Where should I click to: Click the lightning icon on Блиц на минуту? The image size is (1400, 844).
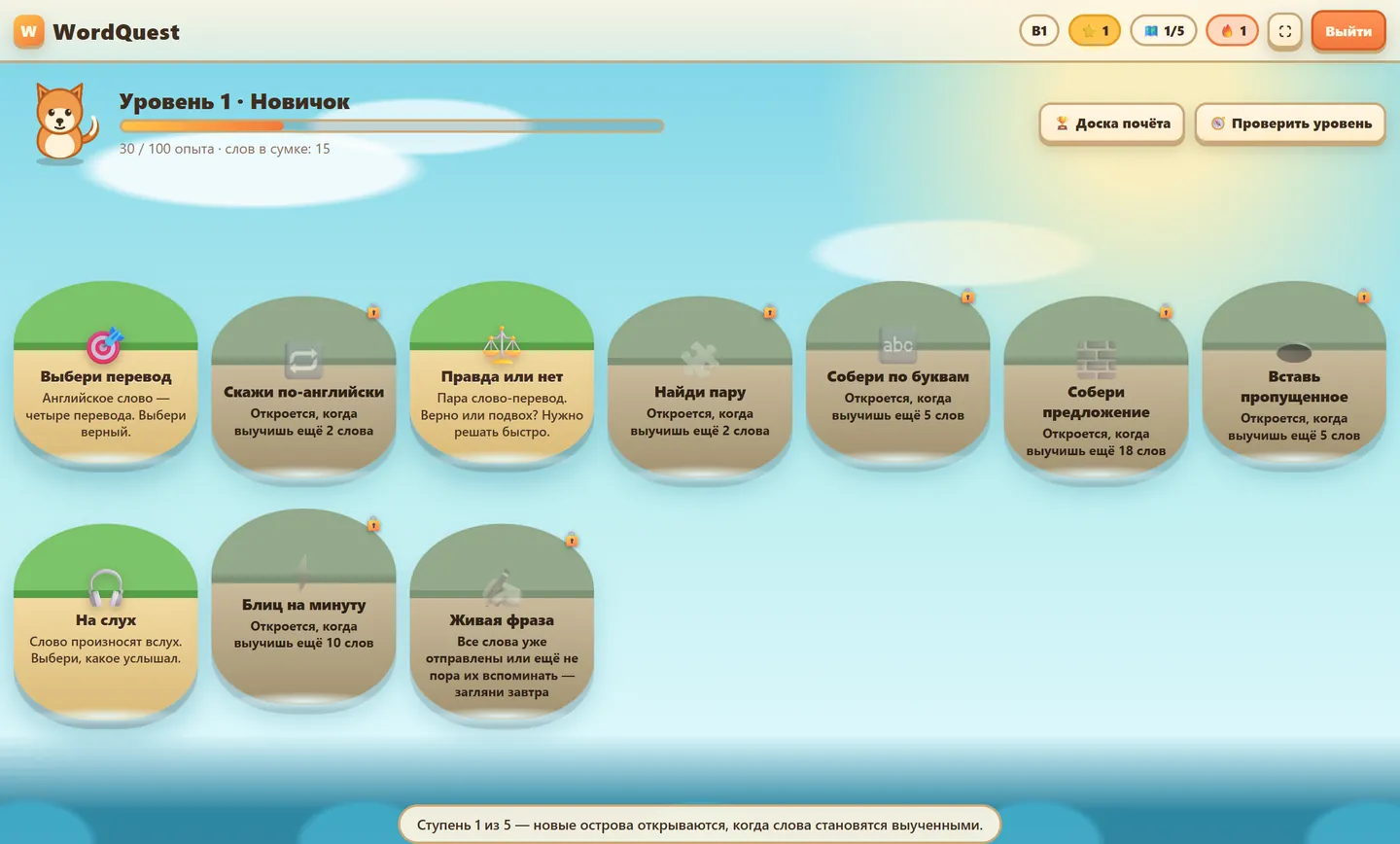[303, 572]
